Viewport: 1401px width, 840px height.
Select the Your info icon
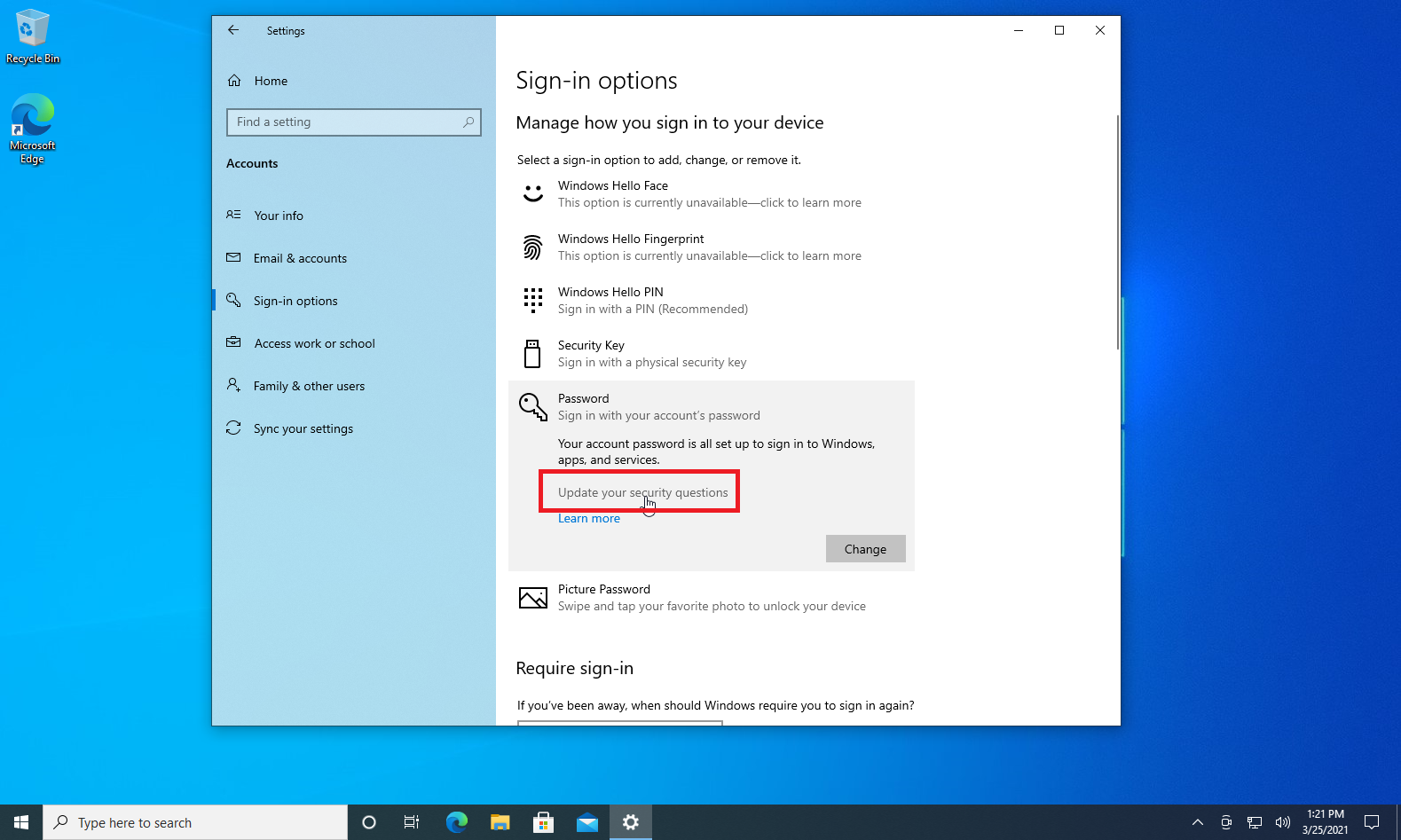tap(233, 215)
